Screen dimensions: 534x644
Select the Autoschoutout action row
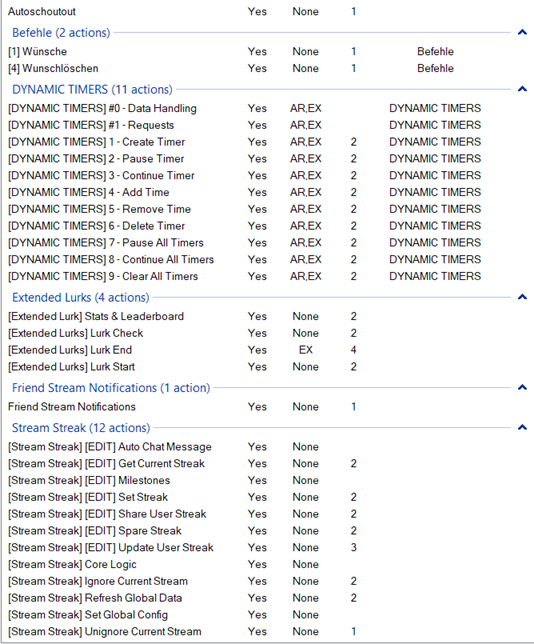(267, 12)
